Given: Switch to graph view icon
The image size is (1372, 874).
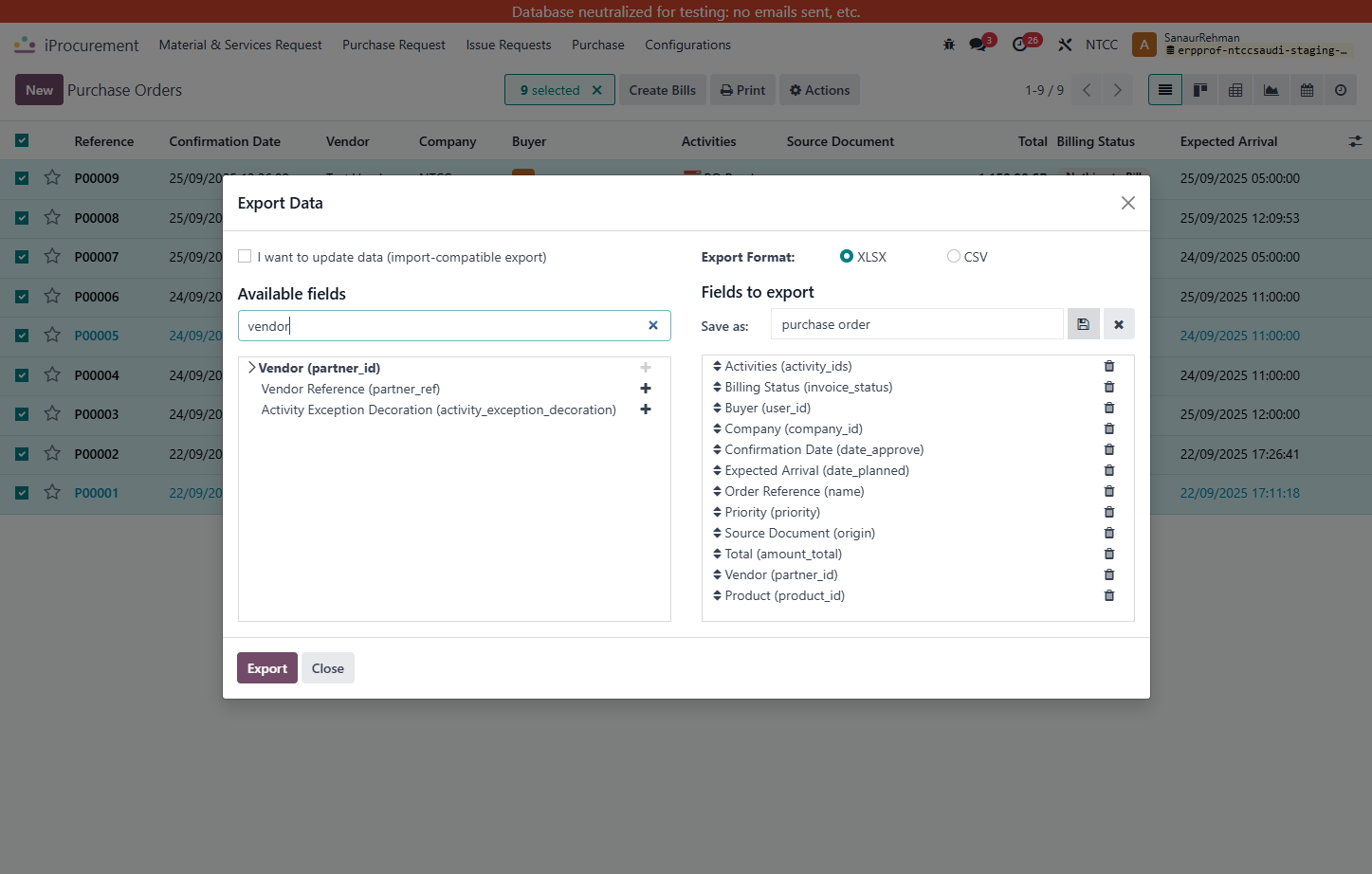Looking at the screenshot, I should 1271,90.
